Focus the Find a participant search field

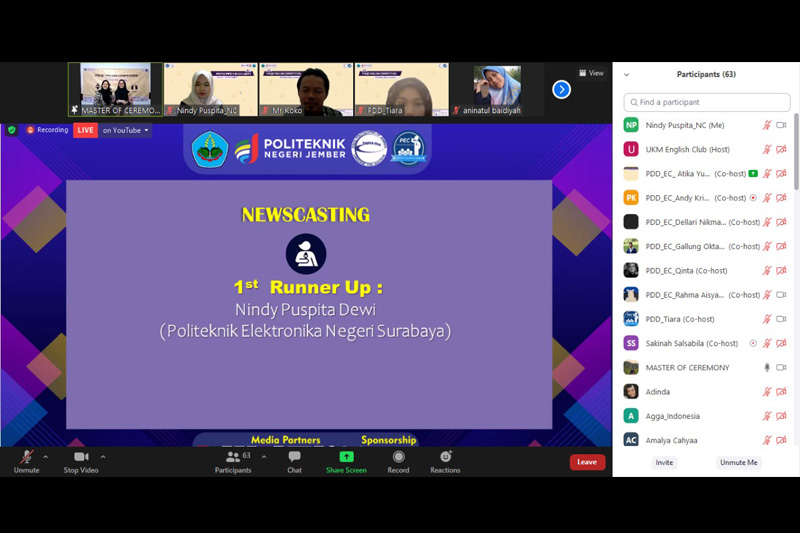(x=707, y=102)
